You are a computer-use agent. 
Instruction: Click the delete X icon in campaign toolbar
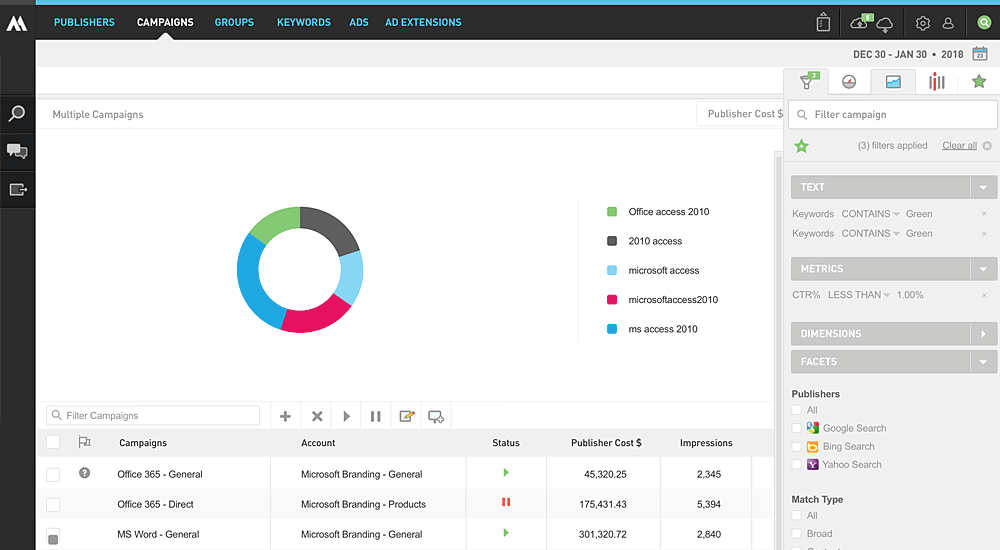[317, 416]
